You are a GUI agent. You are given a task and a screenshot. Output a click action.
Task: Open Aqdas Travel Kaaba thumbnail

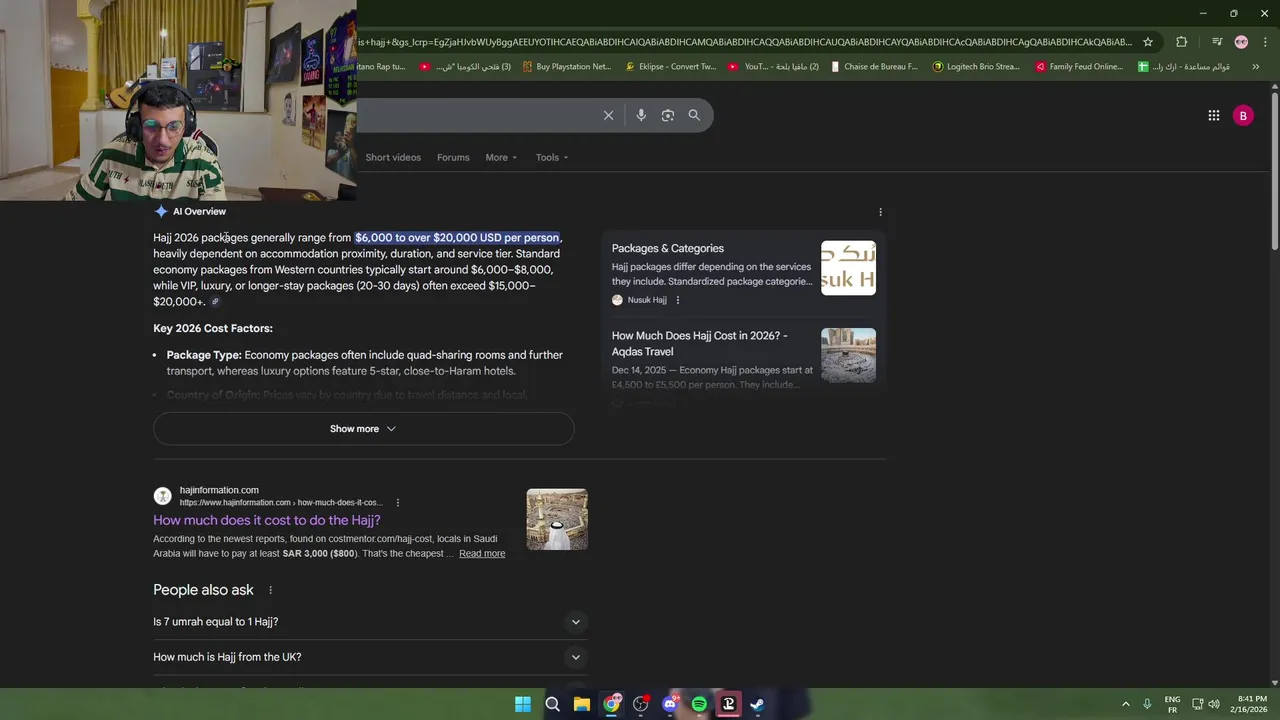click(848, 355)
